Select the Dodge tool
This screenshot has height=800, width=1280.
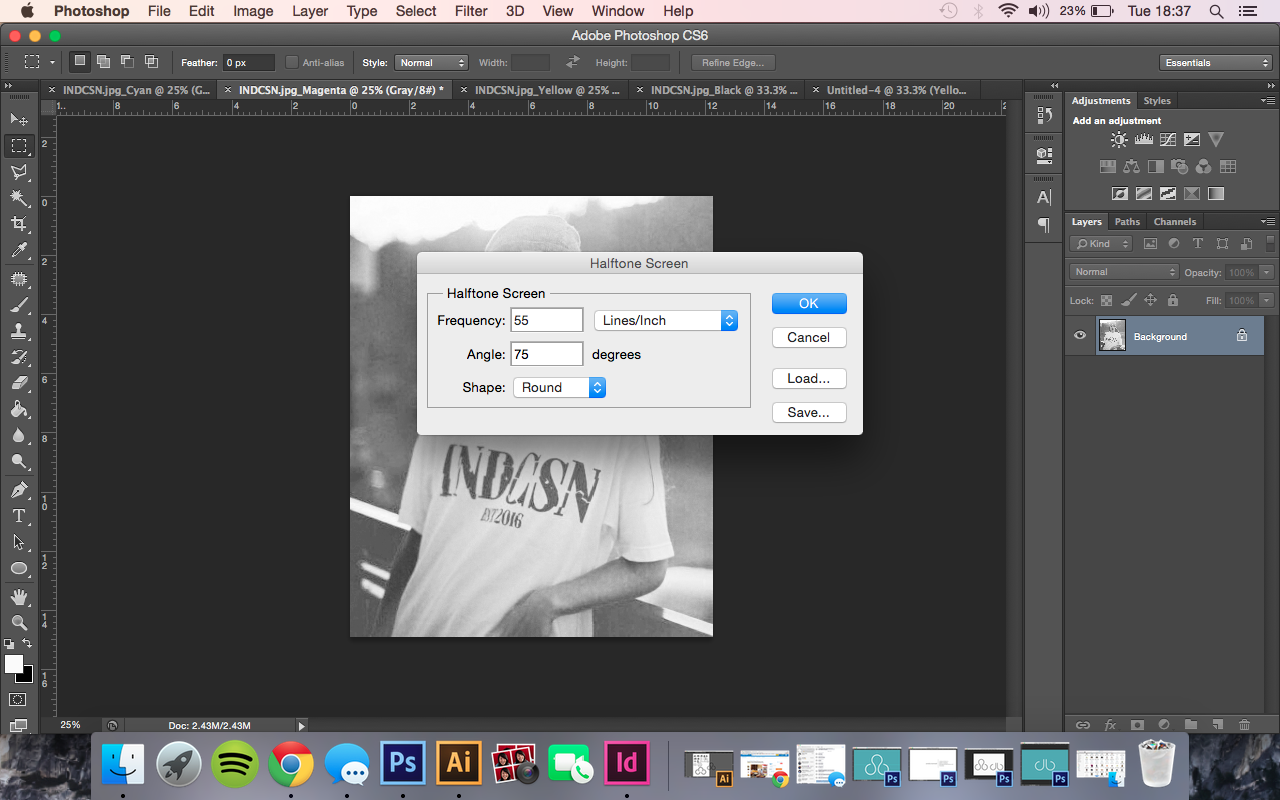click(x=19, y=461)
